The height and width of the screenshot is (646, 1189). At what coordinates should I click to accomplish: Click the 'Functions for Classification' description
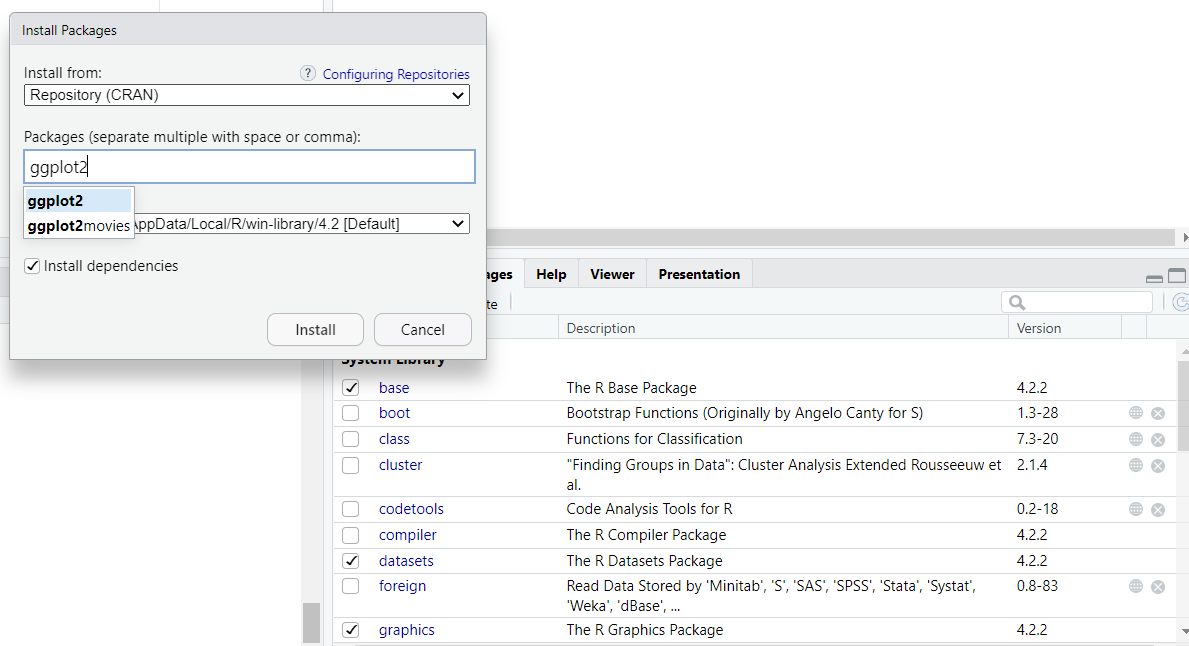tap(654, 439)
